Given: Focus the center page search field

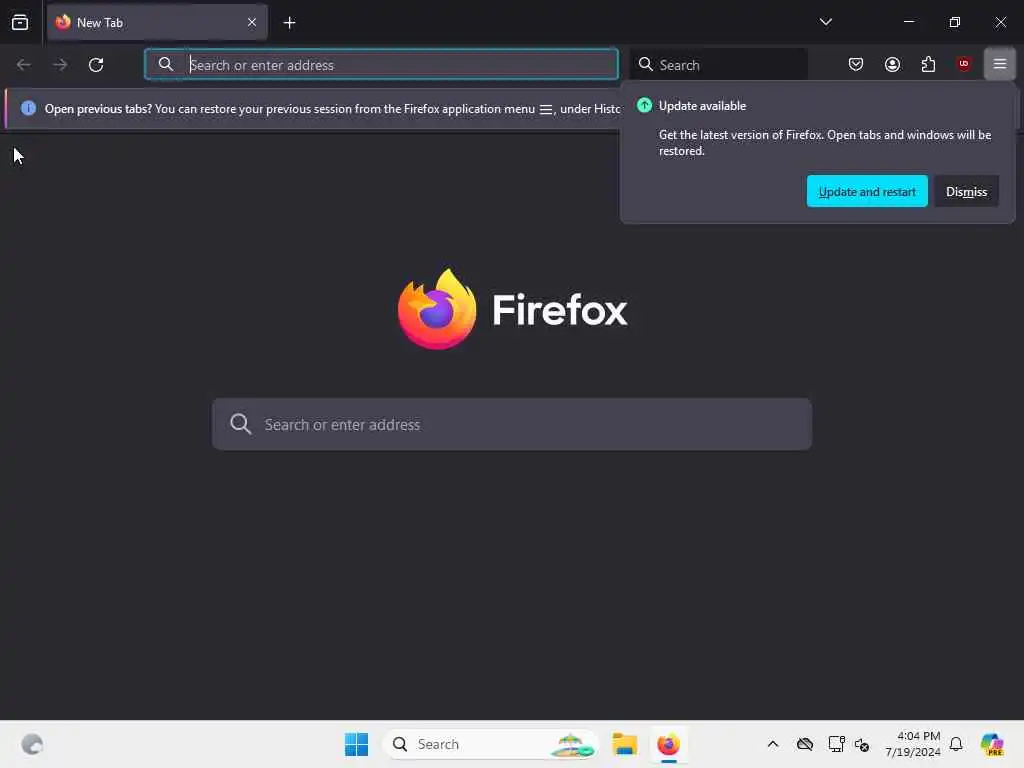Looking at the screenshot, I should pyautogui.click(x=512, y=424).
